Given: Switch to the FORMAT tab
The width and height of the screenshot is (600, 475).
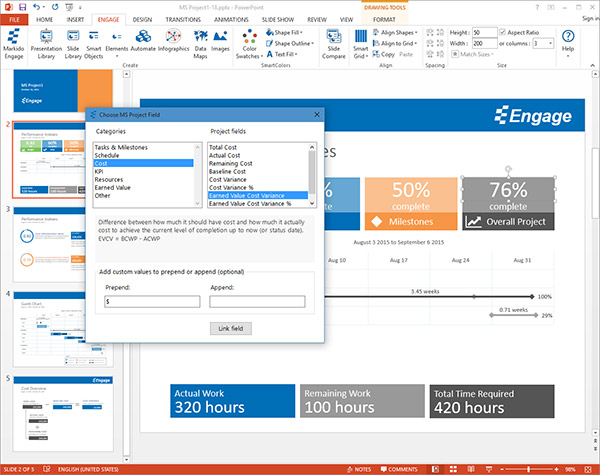Looking at the screenshot, I should pos(384,20).
